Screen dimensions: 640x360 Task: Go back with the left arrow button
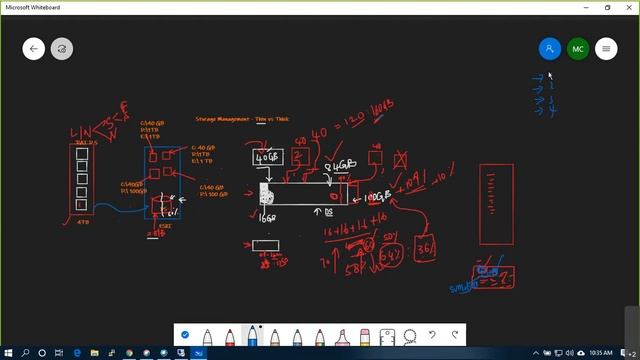(x=33, y=49)
